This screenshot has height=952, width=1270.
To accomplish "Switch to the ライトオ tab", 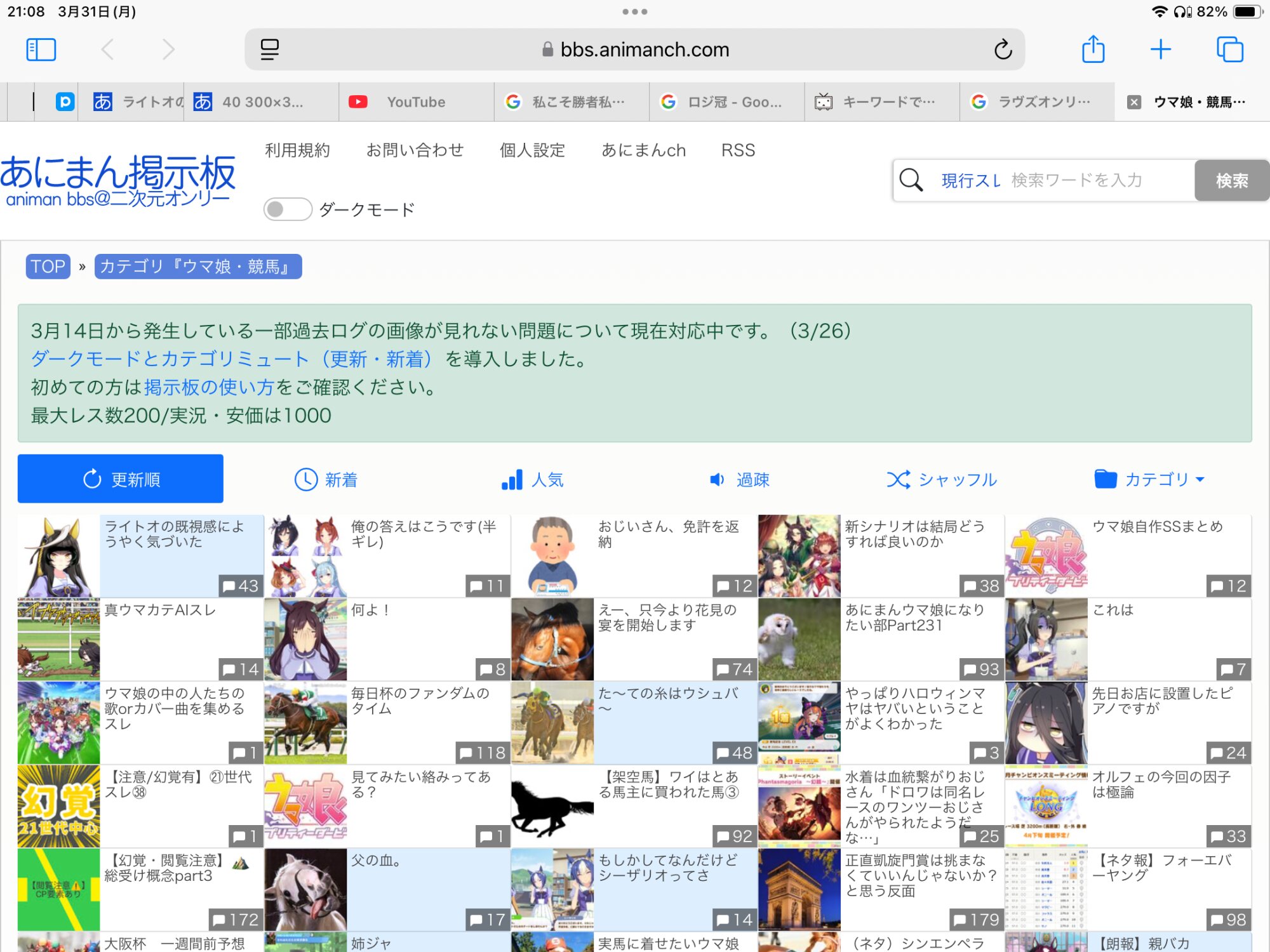I will click(131, 102).
